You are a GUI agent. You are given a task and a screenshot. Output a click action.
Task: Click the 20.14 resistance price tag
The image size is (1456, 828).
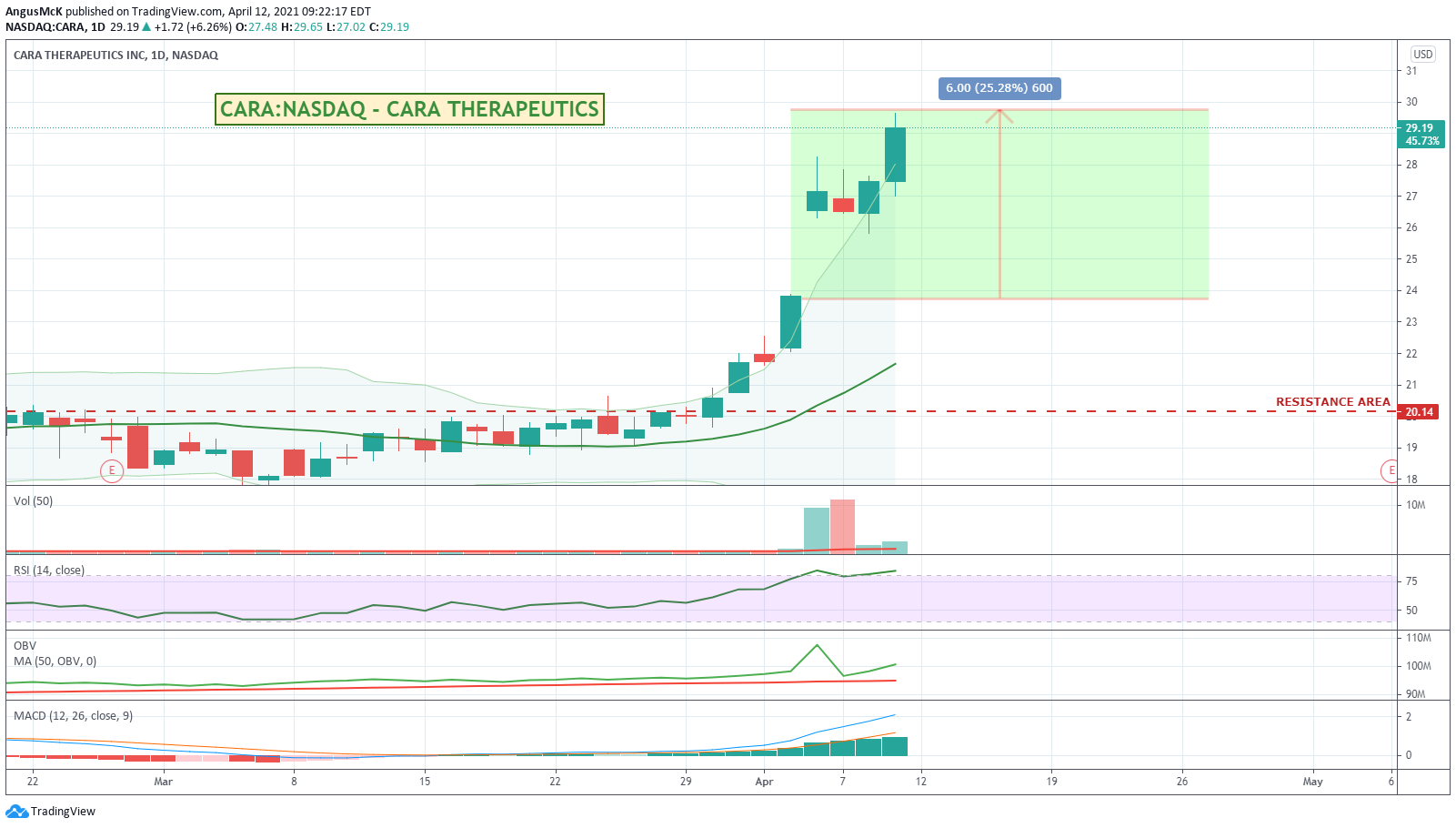(x=1420, y=412)
